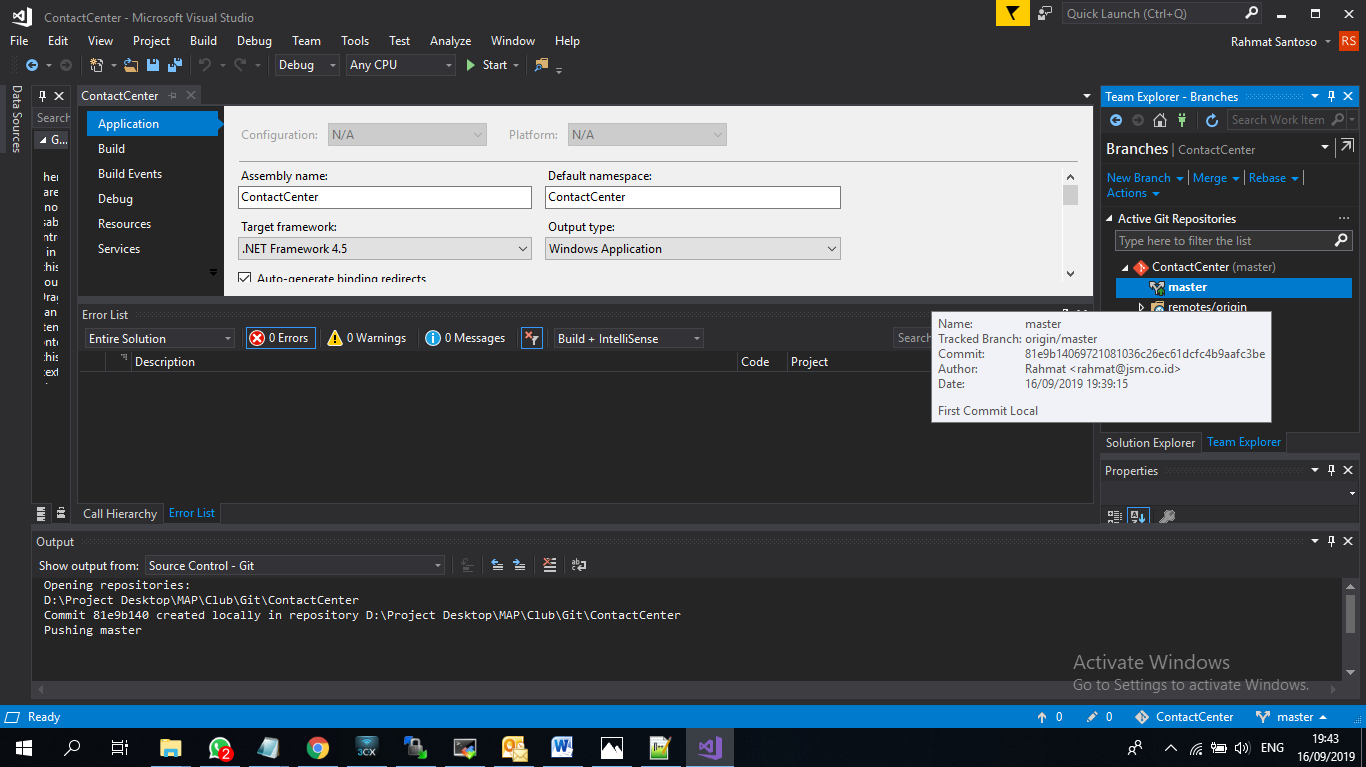Open Visual Studio from Windows taskbar
This screenshot has height=767, width=1366.
click(x=710, y=747)
